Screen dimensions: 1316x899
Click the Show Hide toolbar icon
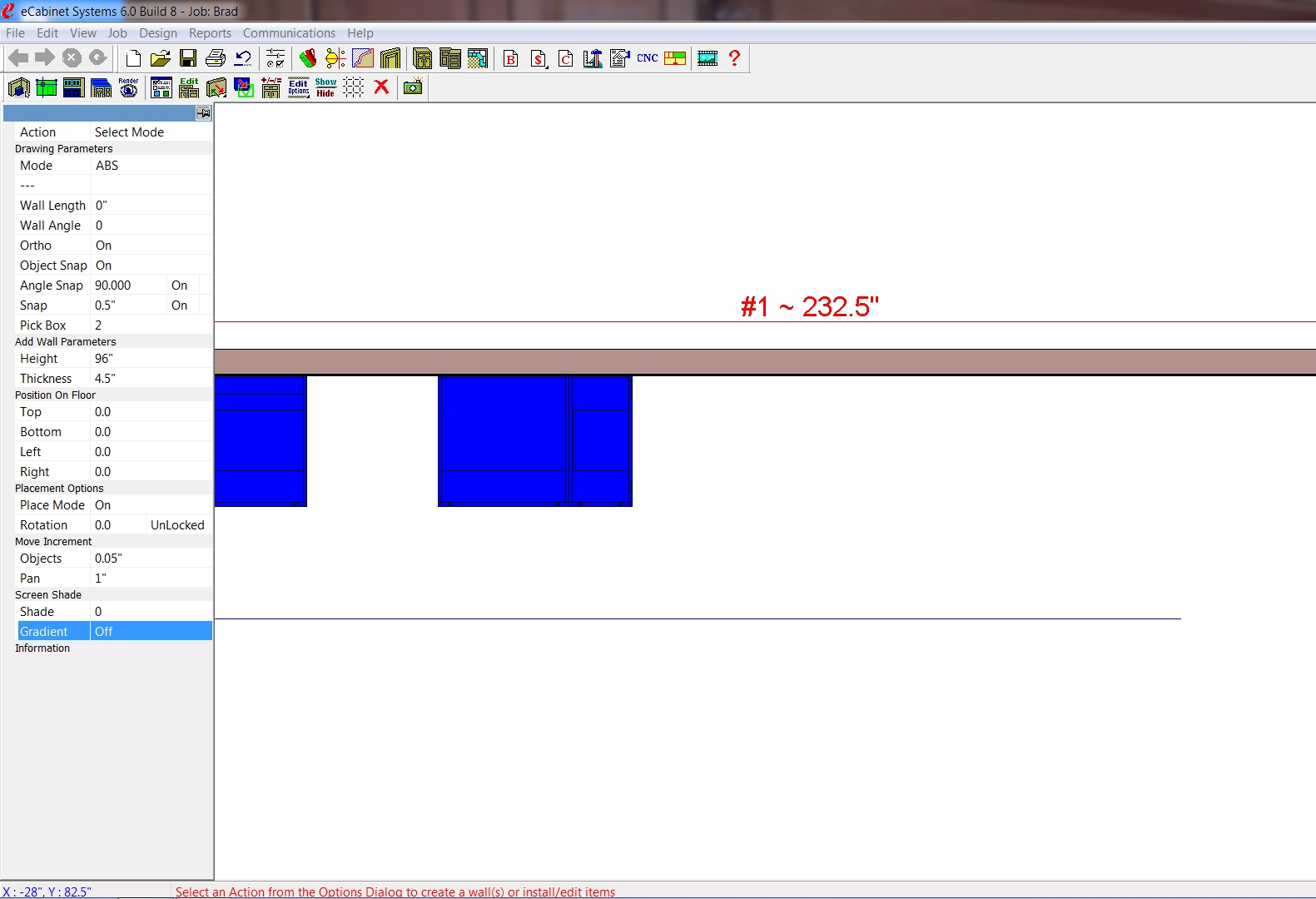click(x=325, y=87)
